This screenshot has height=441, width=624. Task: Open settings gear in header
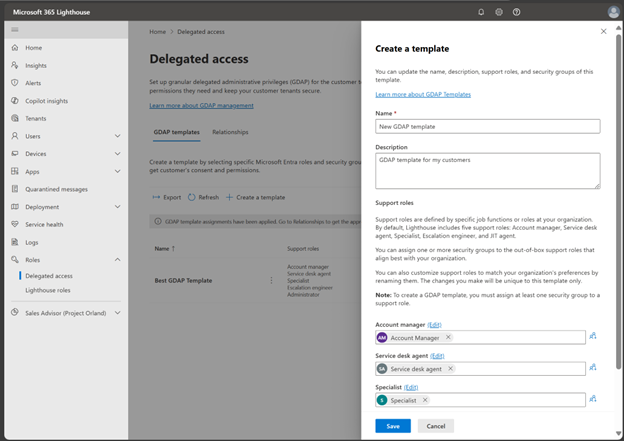pyautogui.click(x=499, y=12)
